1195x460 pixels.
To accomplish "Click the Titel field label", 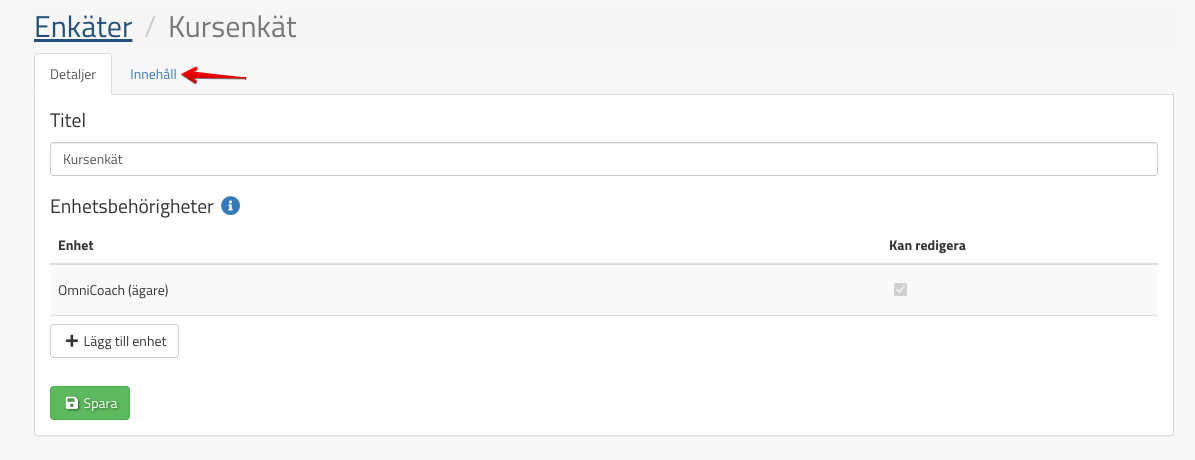I will 68,121.
